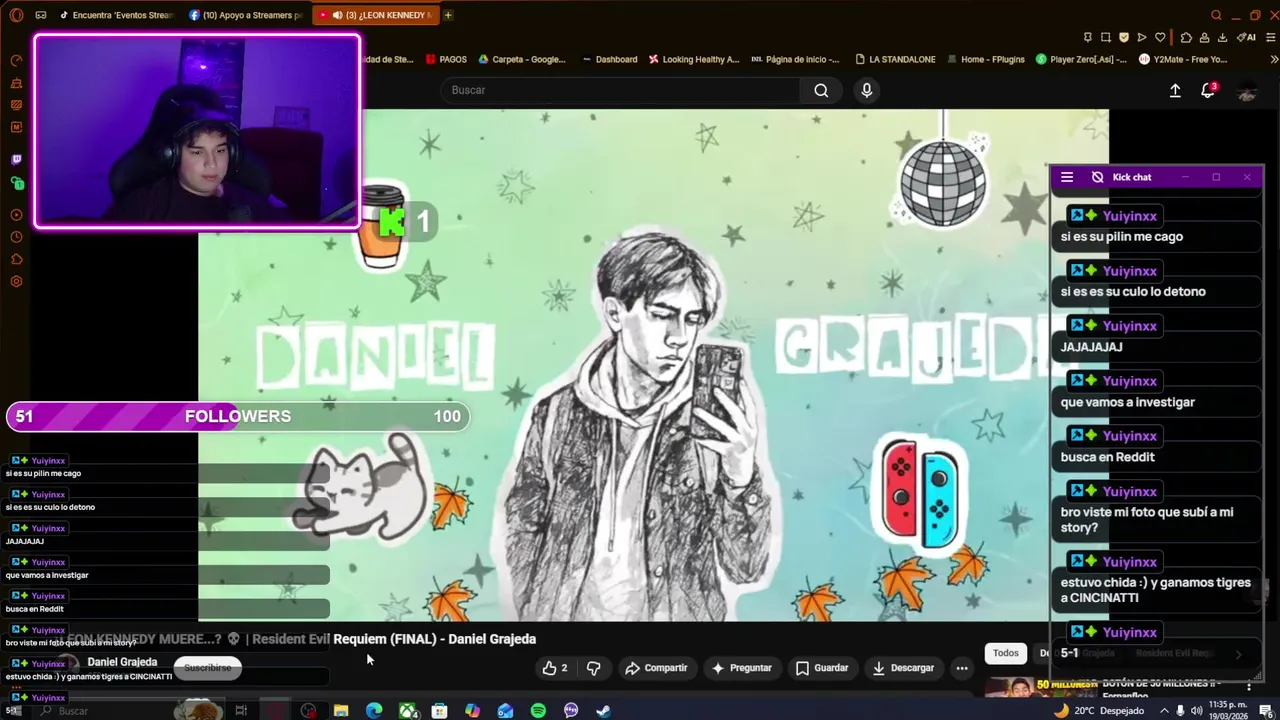
Task: Click the Preguntar button under video
Action: pos(741,668)
